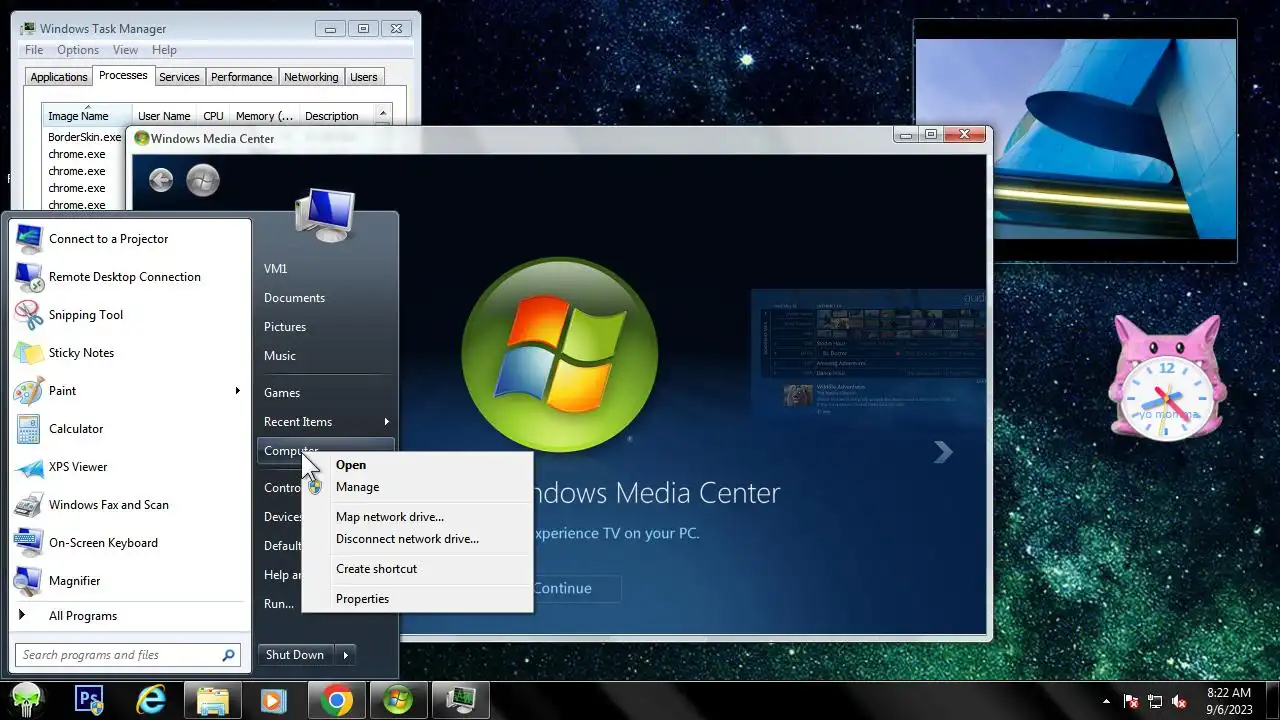Image resolution: width=1280 pixels, height=720 pixels.
Task: Open Windows Explorer folder taskbar icon
Action: click(x=213, y=700)
